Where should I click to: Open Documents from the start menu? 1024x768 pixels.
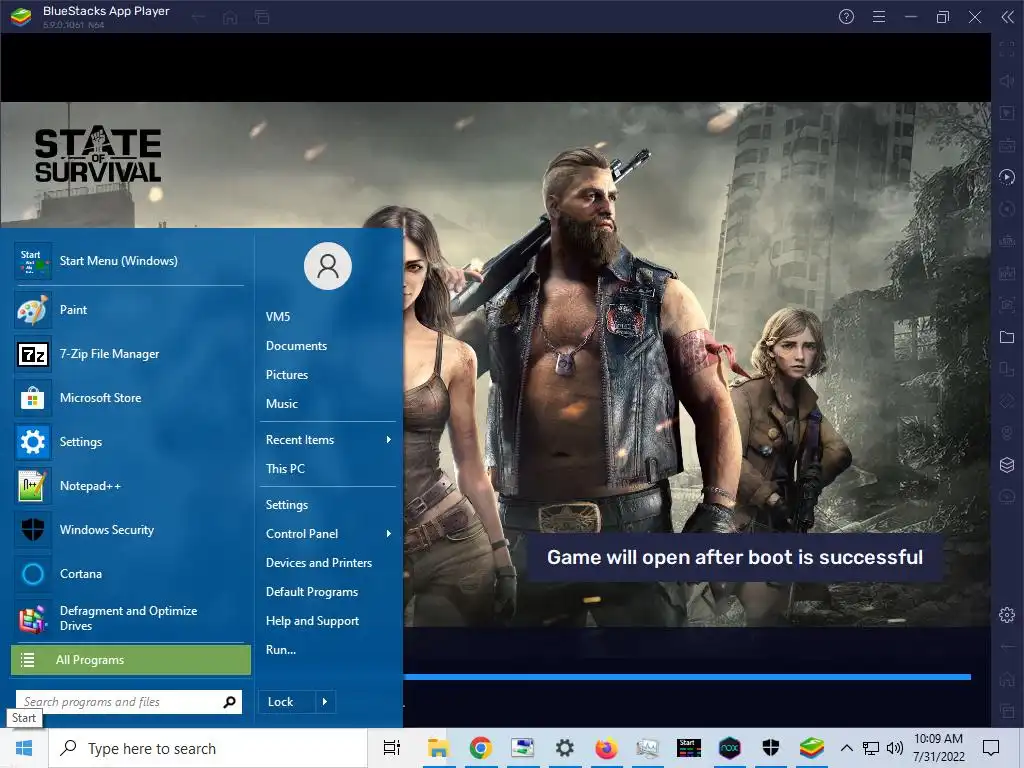pos(296,346)
